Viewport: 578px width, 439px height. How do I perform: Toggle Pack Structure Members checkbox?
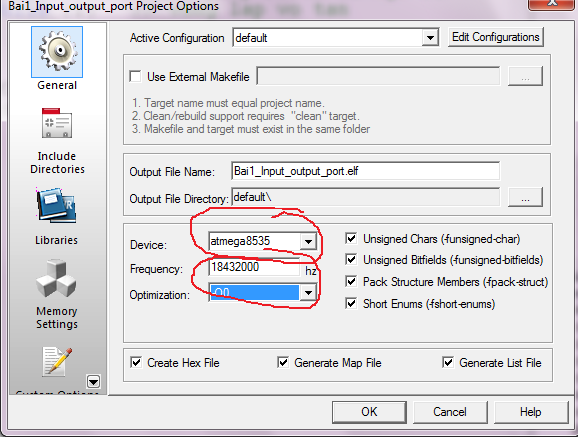(351, 282)
